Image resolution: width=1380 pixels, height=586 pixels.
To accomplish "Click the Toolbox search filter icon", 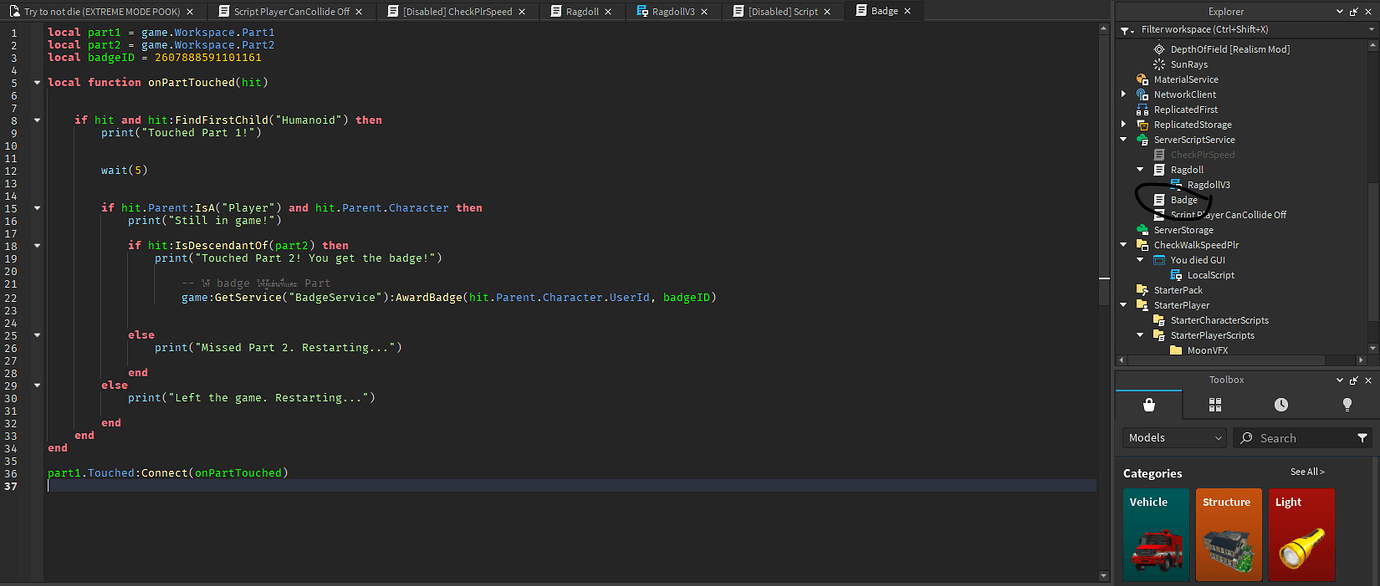I will 1363,437.
